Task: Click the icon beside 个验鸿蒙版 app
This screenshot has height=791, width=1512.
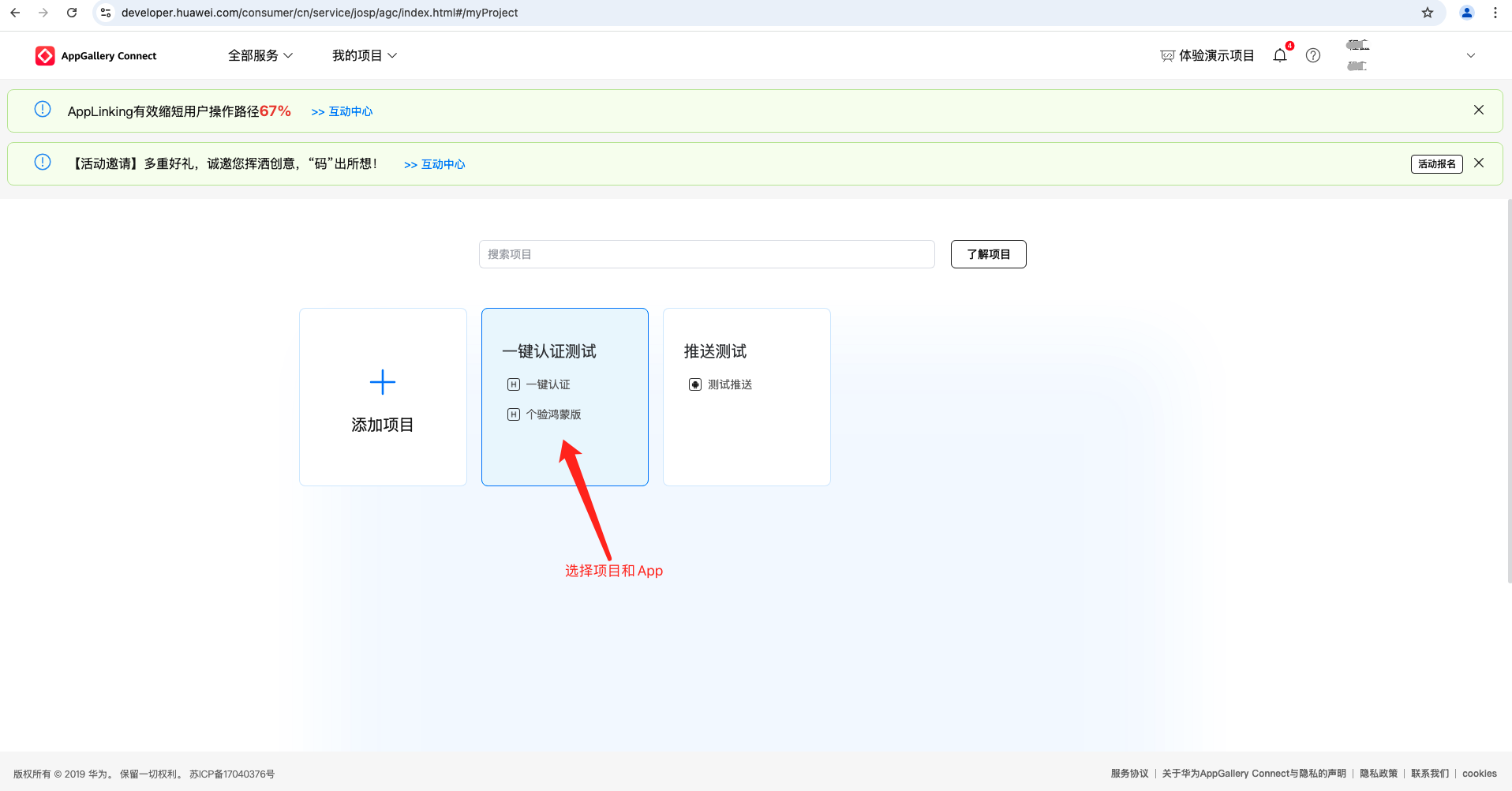Action: (514, 414)
